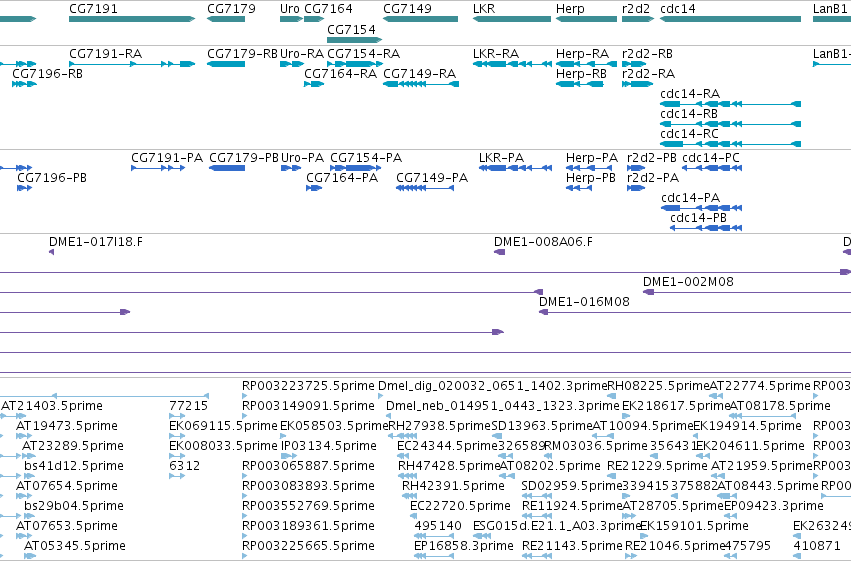851x561 pixels.
Task: Select the CG7164-PA protein label
Action: 342,178
